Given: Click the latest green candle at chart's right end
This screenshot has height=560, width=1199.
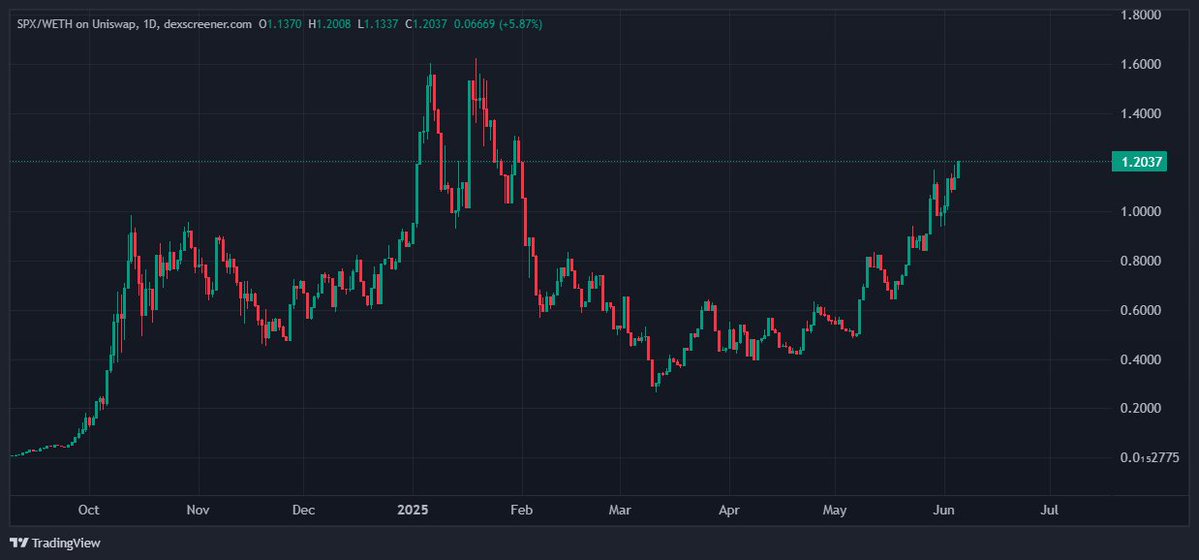Looking at the screenshot, I should click(959, 169).
